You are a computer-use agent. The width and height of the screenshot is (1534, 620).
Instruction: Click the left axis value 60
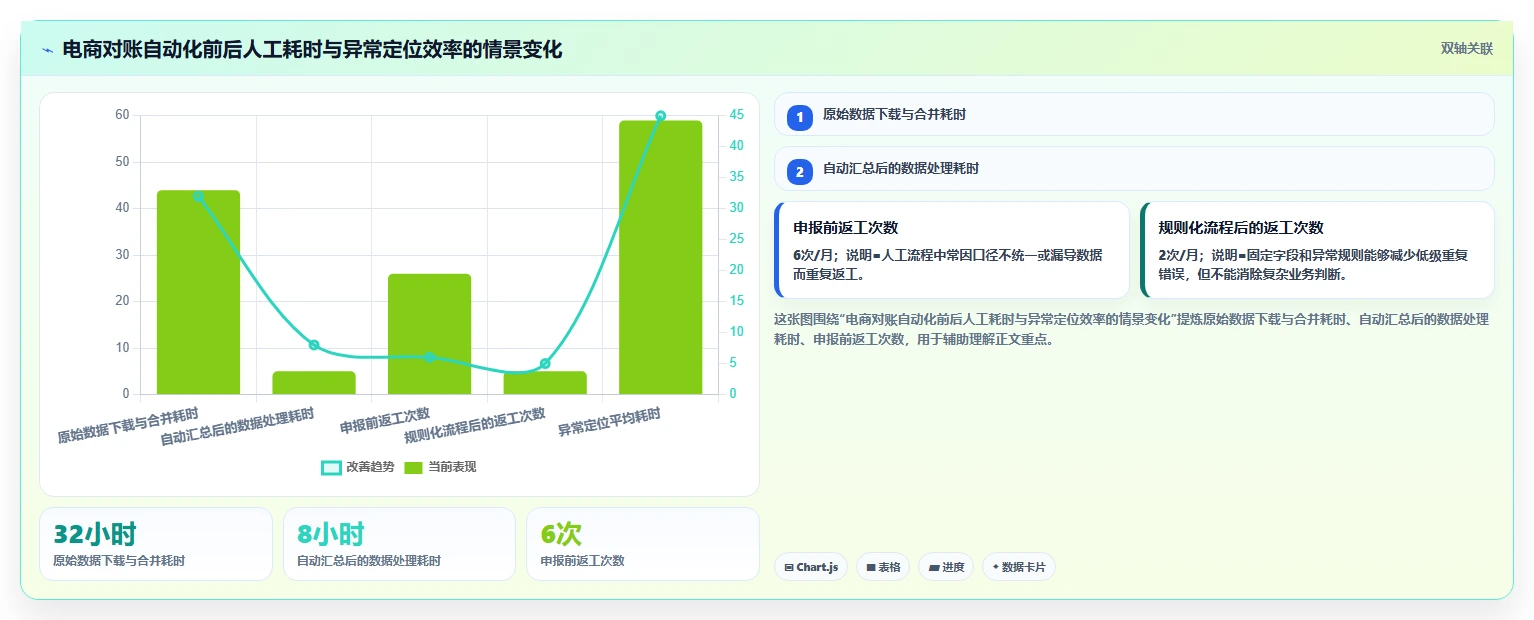point(122,115)
